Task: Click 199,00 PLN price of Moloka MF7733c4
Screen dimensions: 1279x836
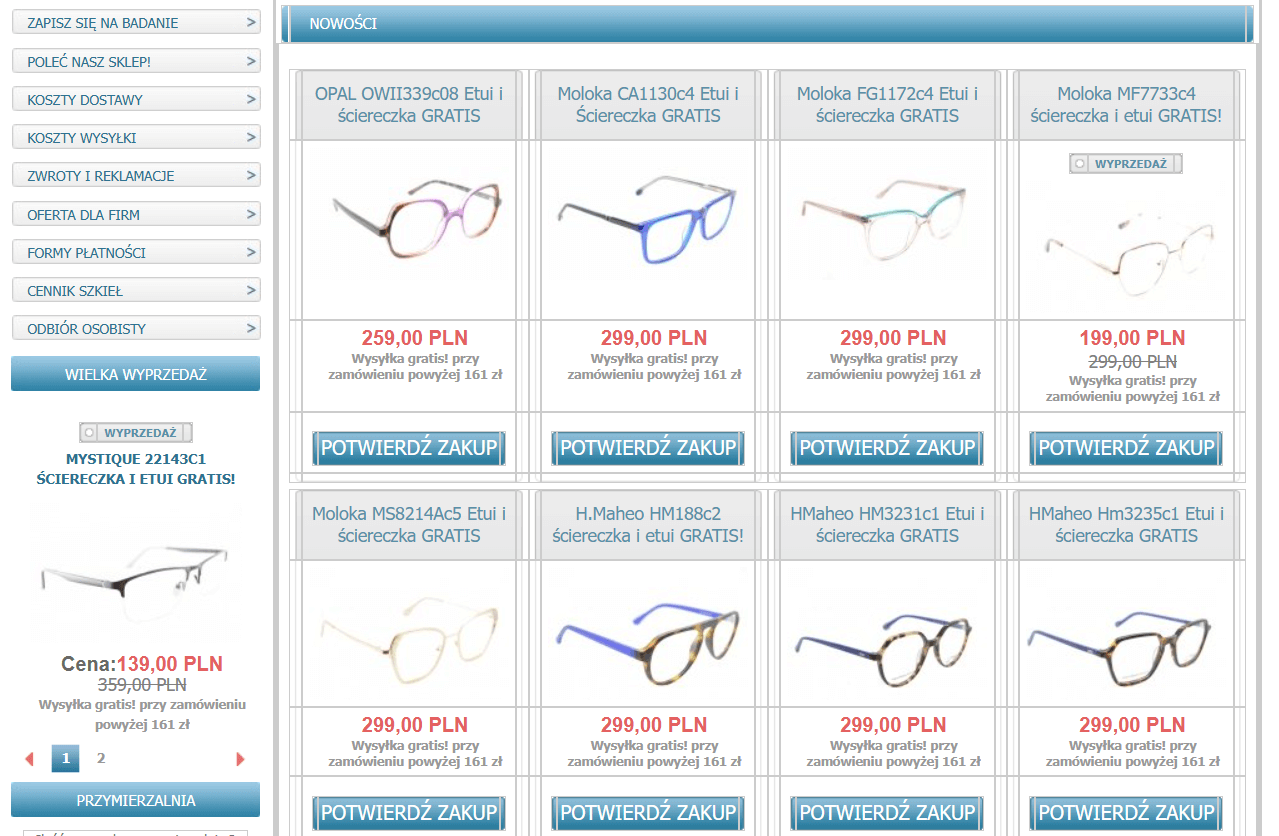Action: click(1132, 338)
